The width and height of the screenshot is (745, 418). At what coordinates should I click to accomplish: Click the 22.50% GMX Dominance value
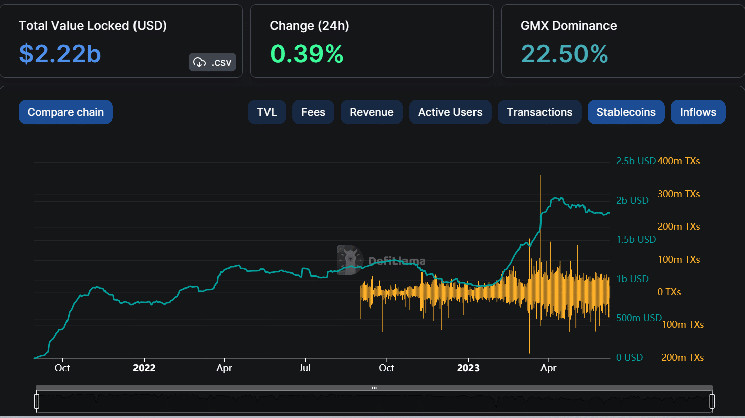click(x=562, y=54)
